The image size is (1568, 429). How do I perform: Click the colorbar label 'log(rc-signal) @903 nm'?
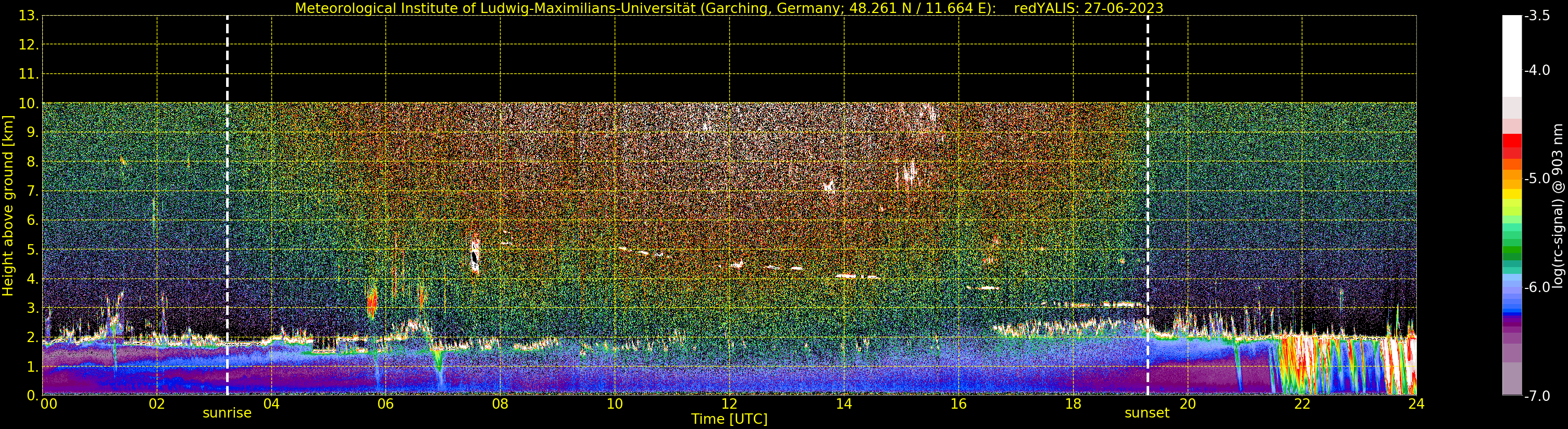1557,206
